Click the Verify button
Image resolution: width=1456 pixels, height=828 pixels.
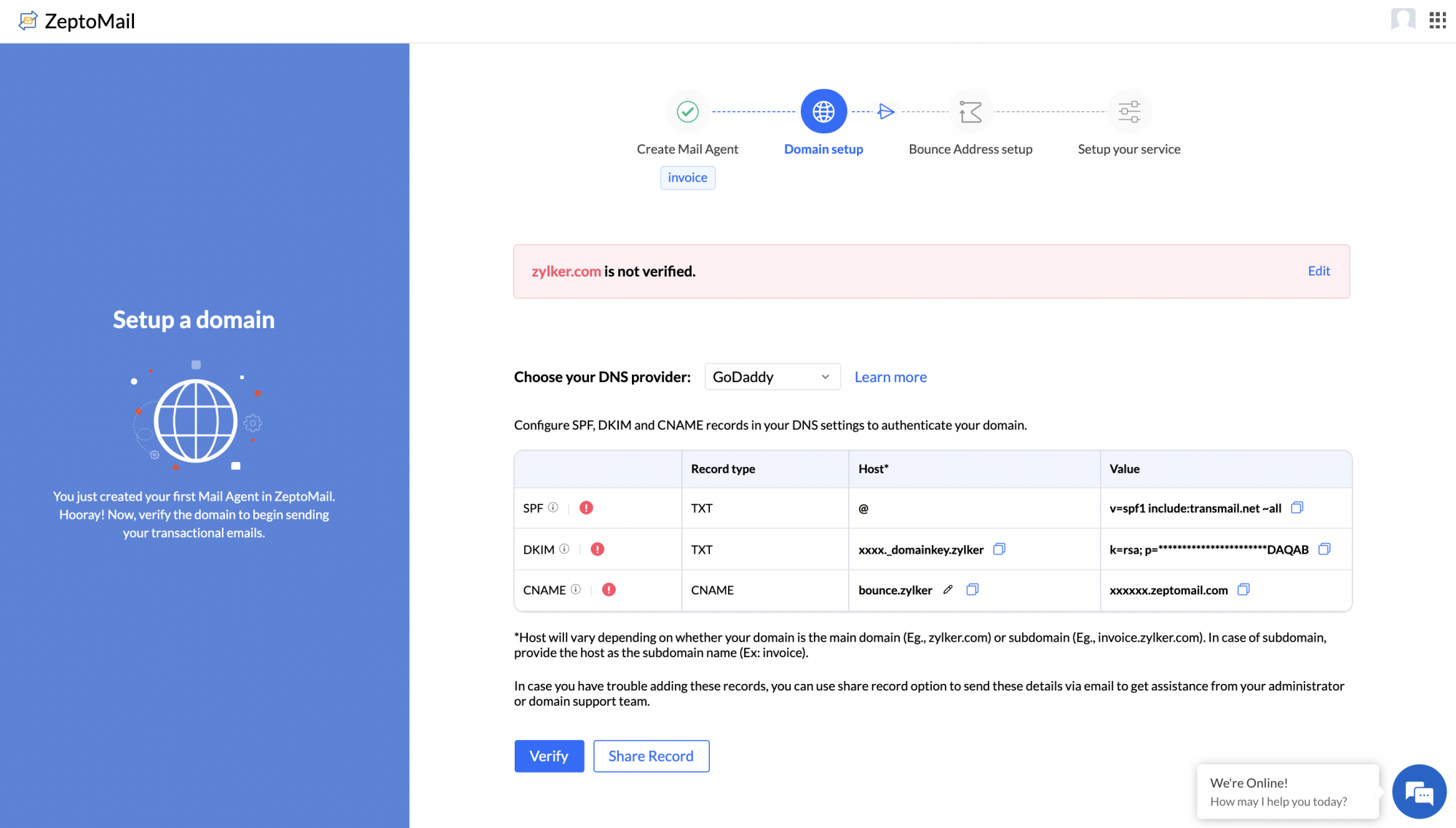pyautogui.click(x=549, y=756)
